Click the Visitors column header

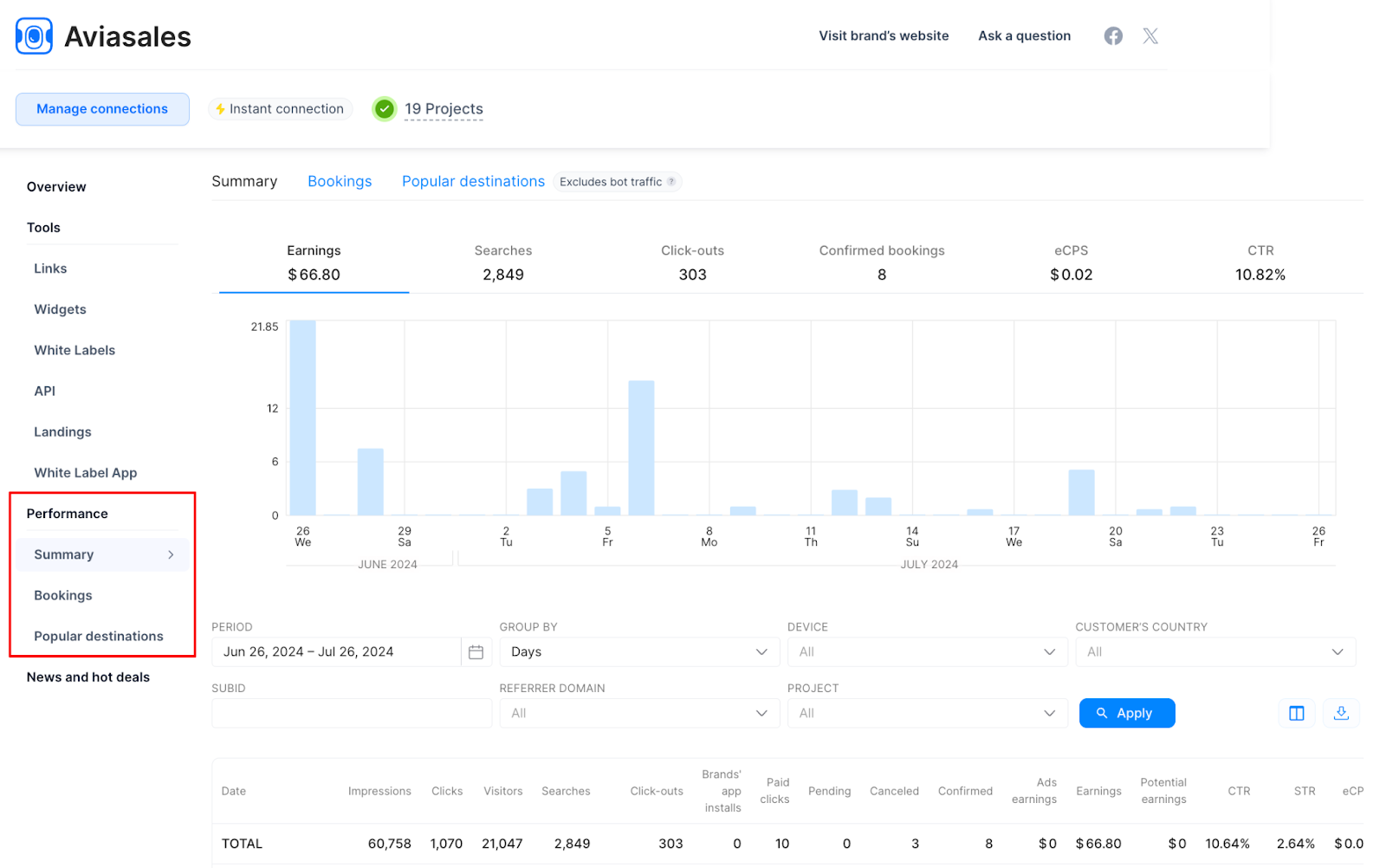point(503,791)
